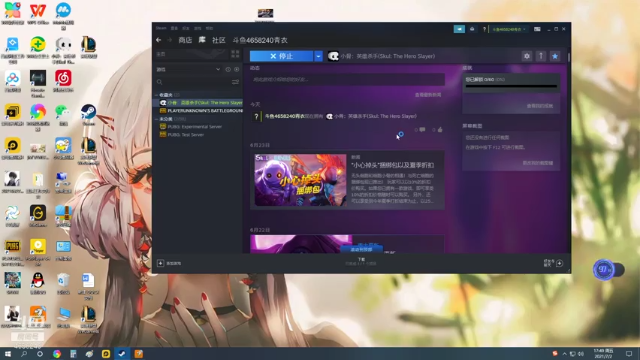Toggle the blue favorite star icon
Image resolution: width=640 pixels, height=360 pixels.
pos(555,56)
